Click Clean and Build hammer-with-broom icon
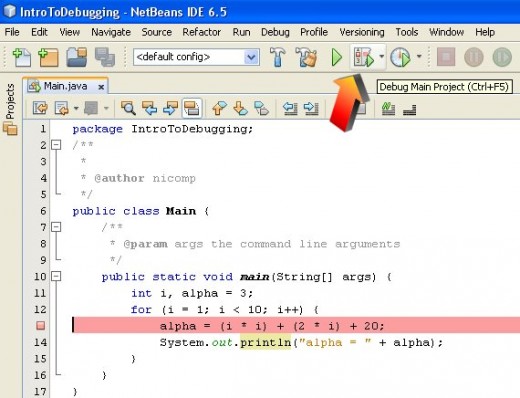The width and height of the screenshot is (520, 398). point(306,57)
